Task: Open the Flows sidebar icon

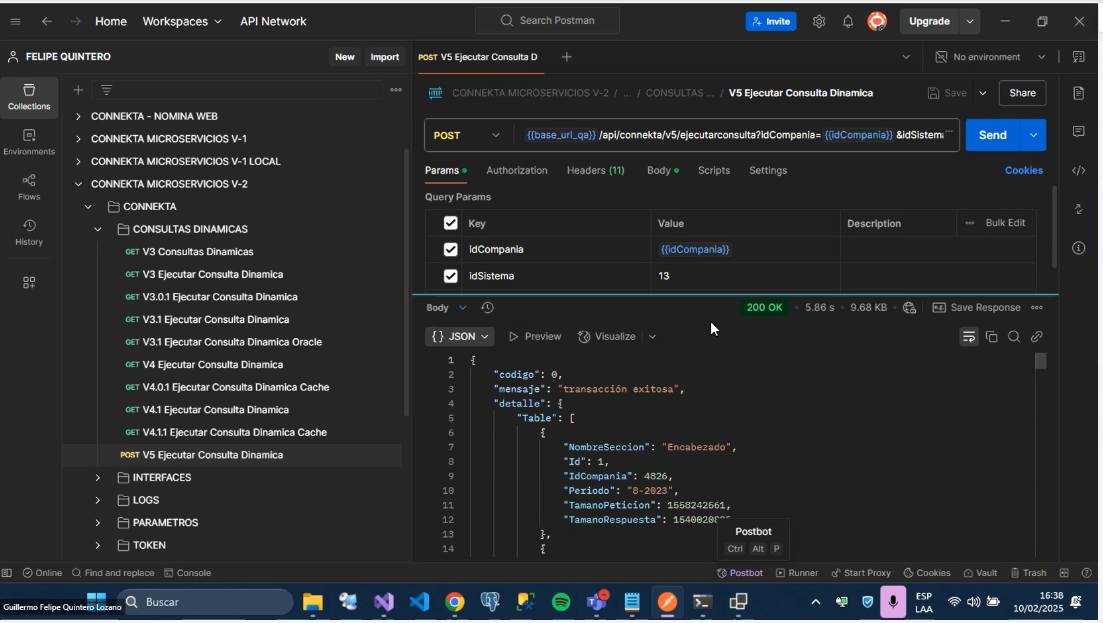Action: click(29, 187)
